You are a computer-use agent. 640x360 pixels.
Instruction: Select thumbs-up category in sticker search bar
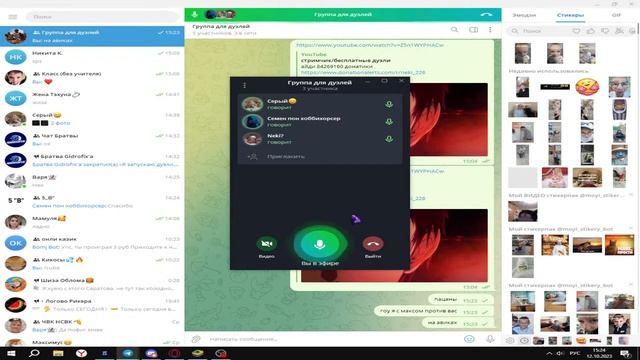point(591,31)
